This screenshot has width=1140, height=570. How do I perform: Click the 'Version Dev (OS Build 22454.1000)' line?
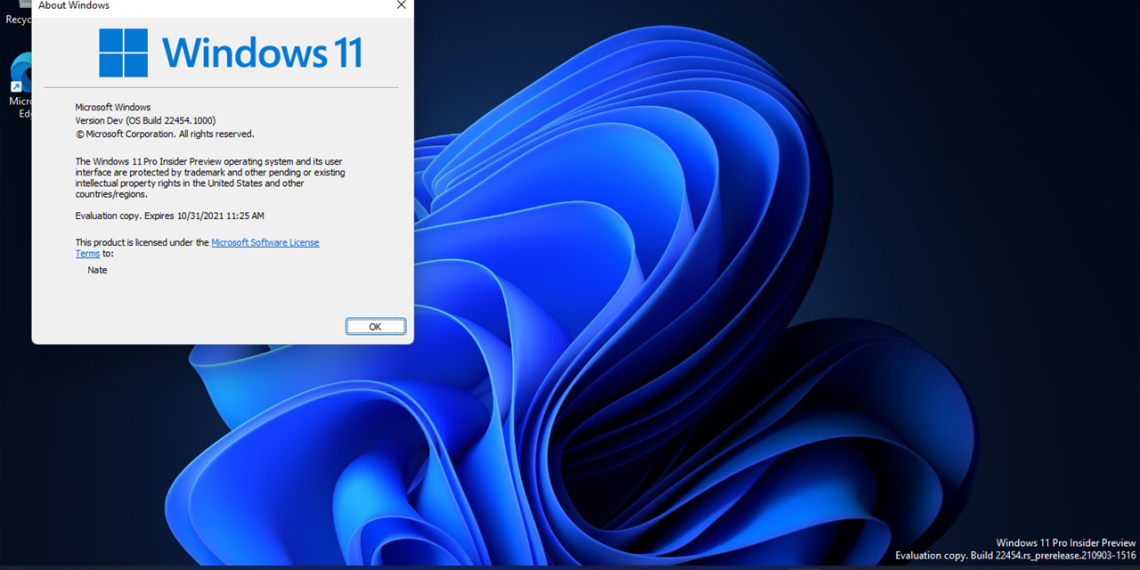click(x=145, y=121)
